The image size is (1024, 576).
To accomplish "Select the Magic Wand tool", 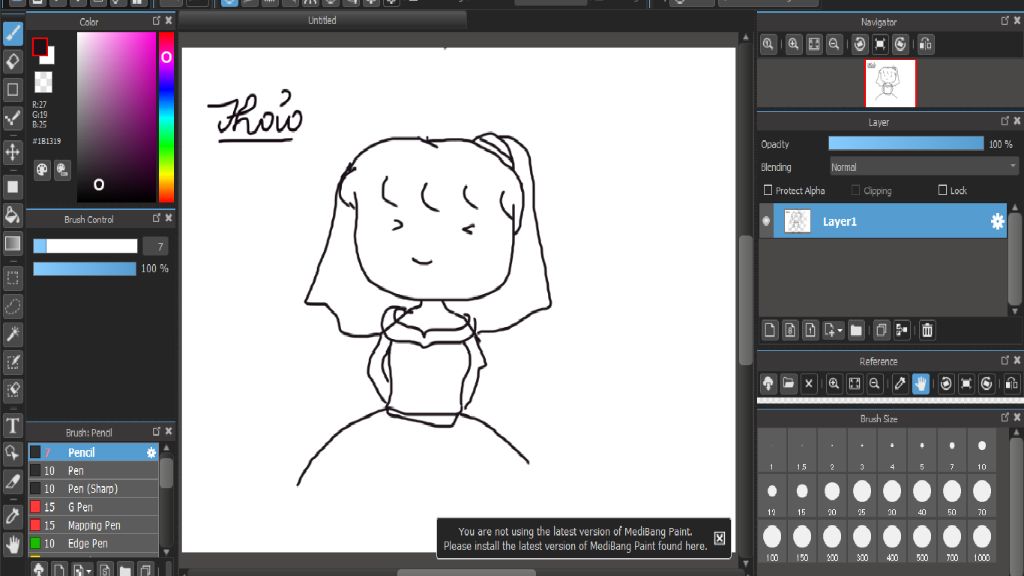I will [12, 334].
